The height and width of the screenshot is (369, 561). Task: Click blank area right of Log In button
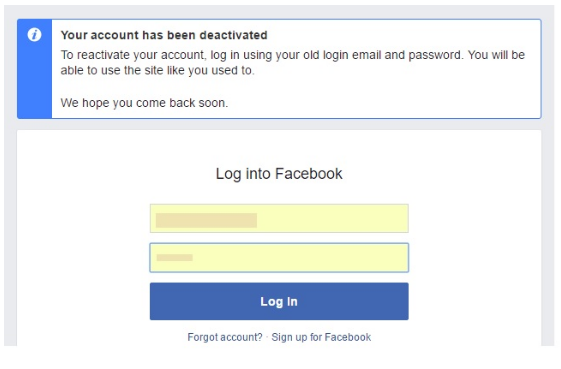[474, 301]
